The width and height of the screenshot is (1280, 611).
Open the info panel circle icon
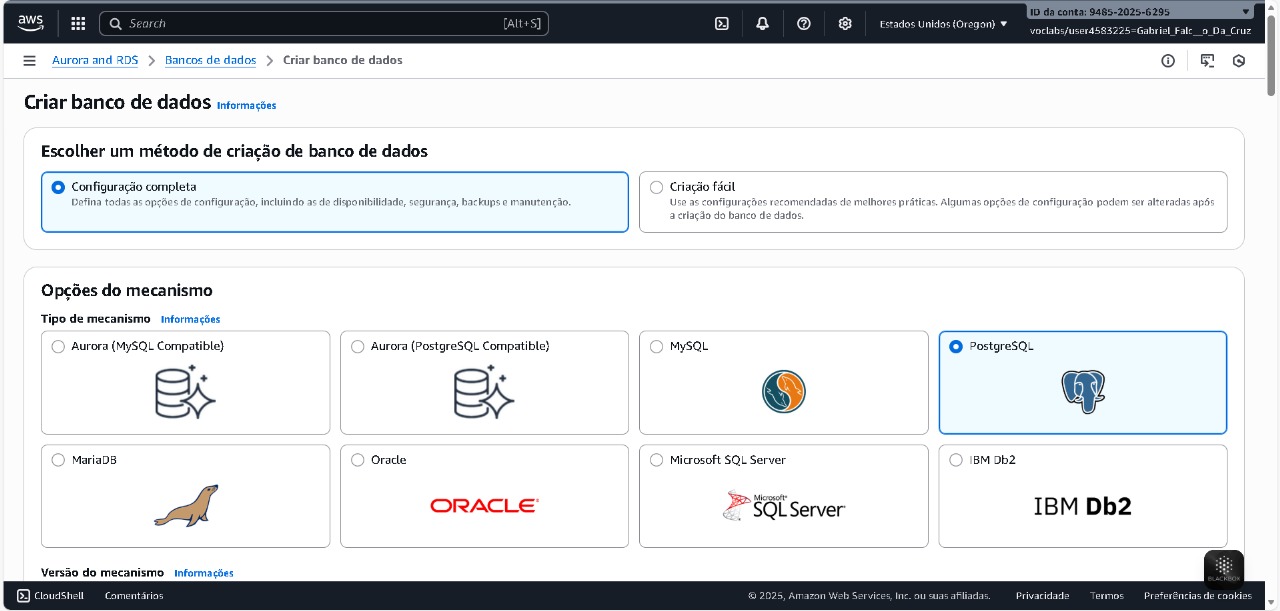1168,61
